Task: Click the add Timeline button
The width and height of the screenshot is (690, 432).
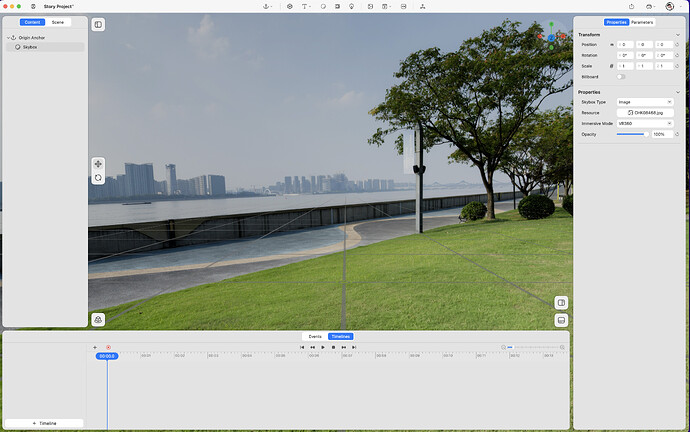Action: click(x=44, y=423)
